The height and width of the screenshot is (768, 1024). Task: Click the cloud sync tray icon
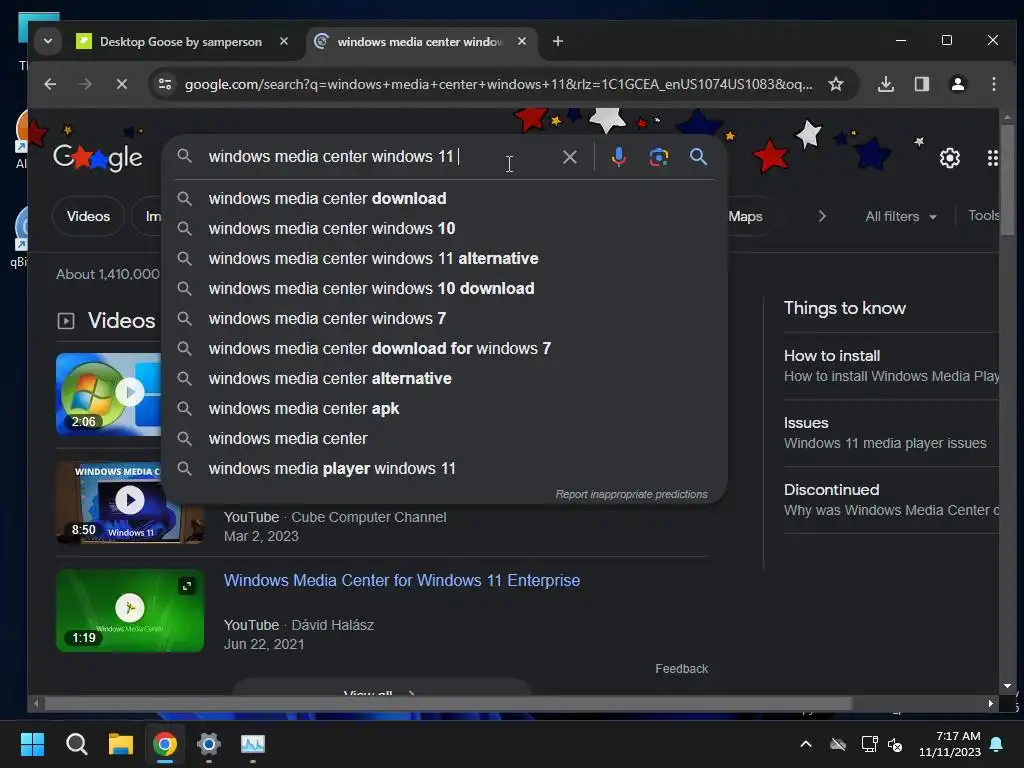838,744
